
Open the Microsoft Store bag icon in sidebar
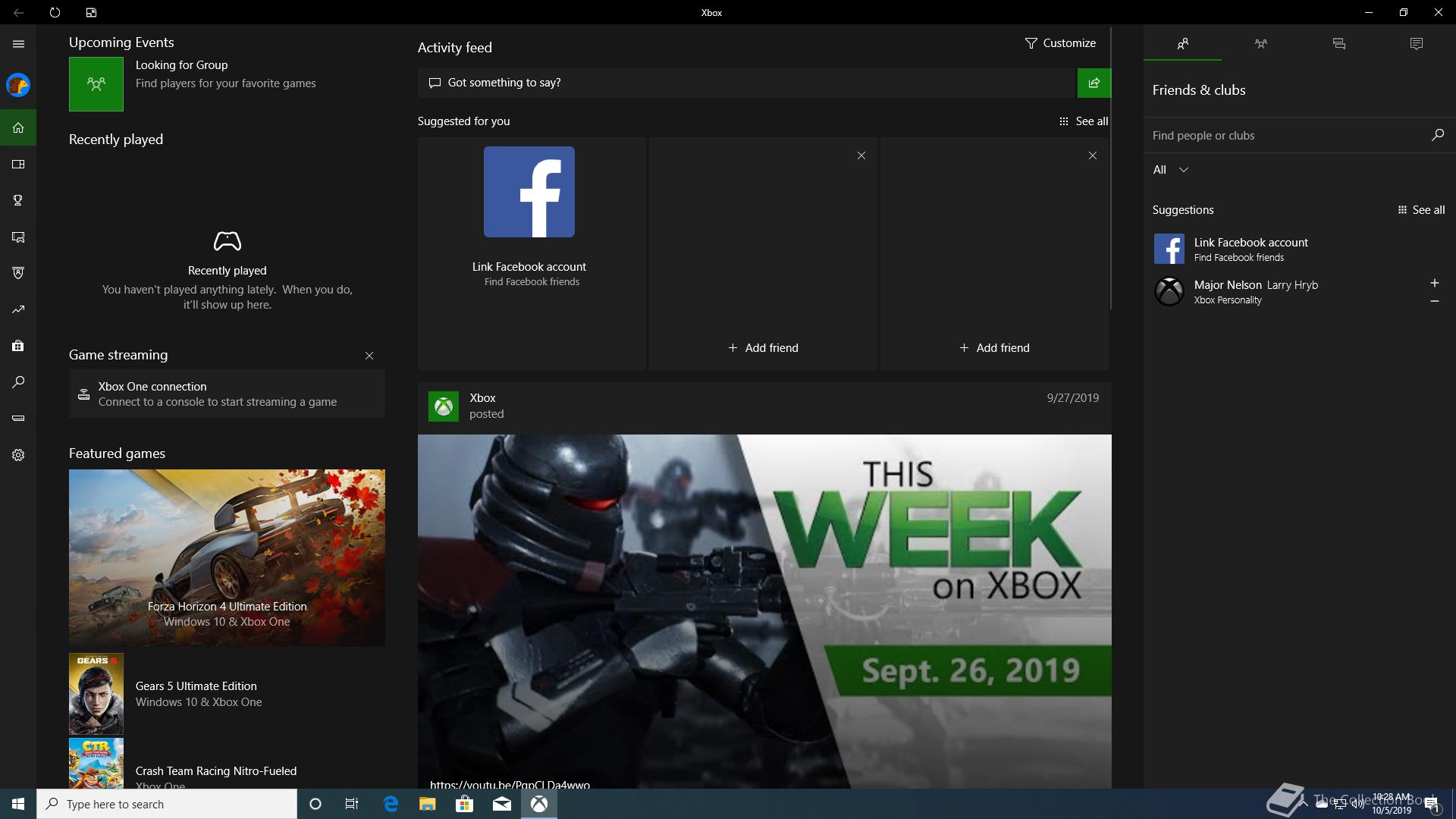(x=18, y=346)
